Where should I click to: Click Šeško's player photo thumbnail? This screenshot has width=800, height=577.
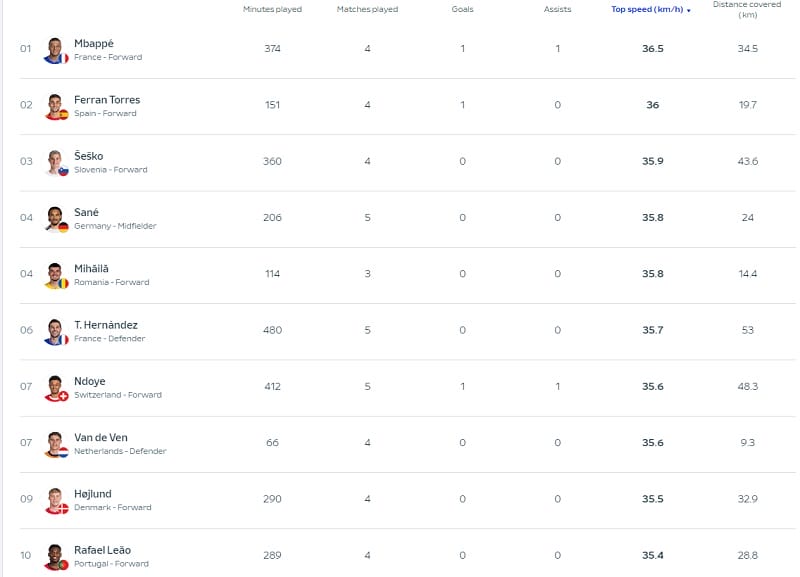(x=55, y=164)
